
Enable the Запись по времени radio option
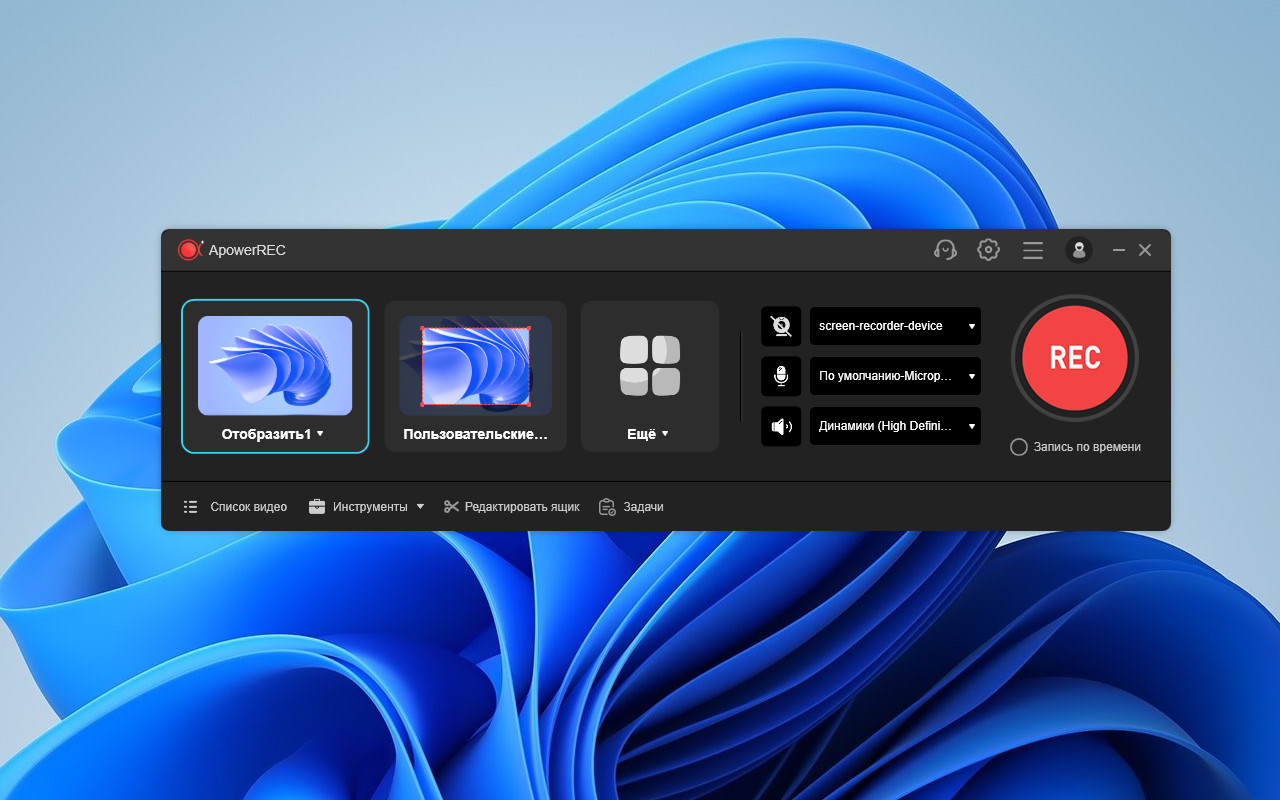1019,447
